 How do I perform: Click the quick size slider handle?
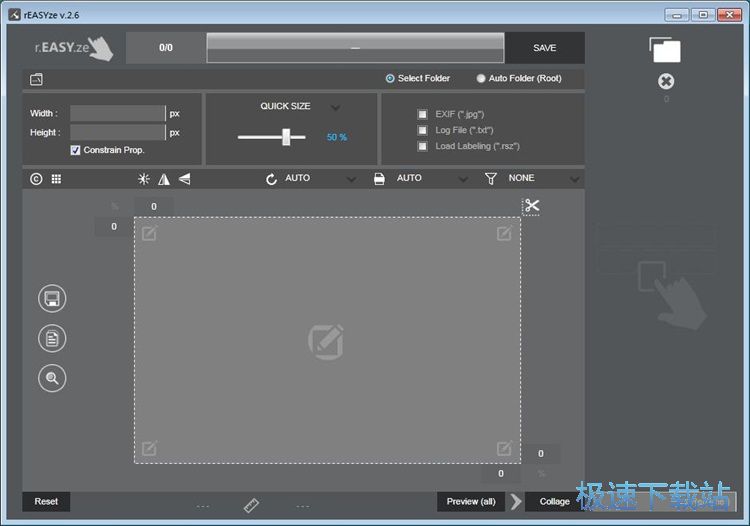point(286,137)
